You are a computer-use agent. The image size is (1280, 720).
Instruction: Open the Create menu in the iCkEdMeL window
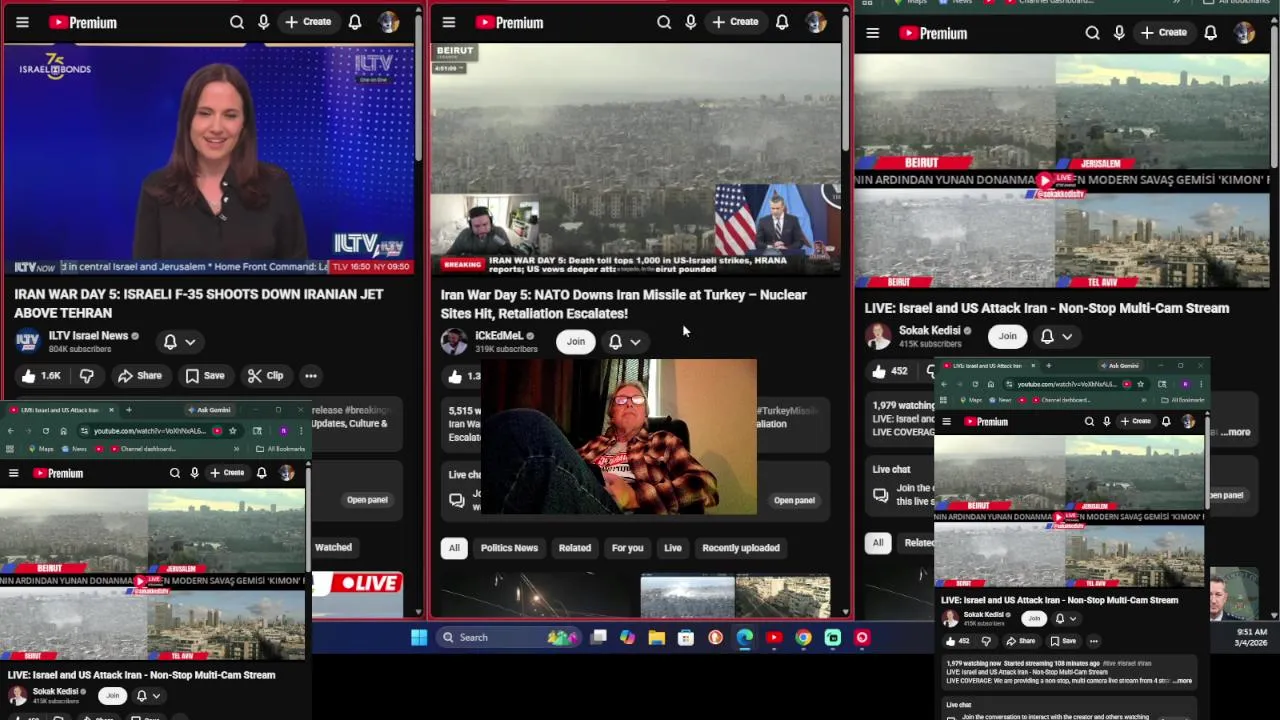735,22
